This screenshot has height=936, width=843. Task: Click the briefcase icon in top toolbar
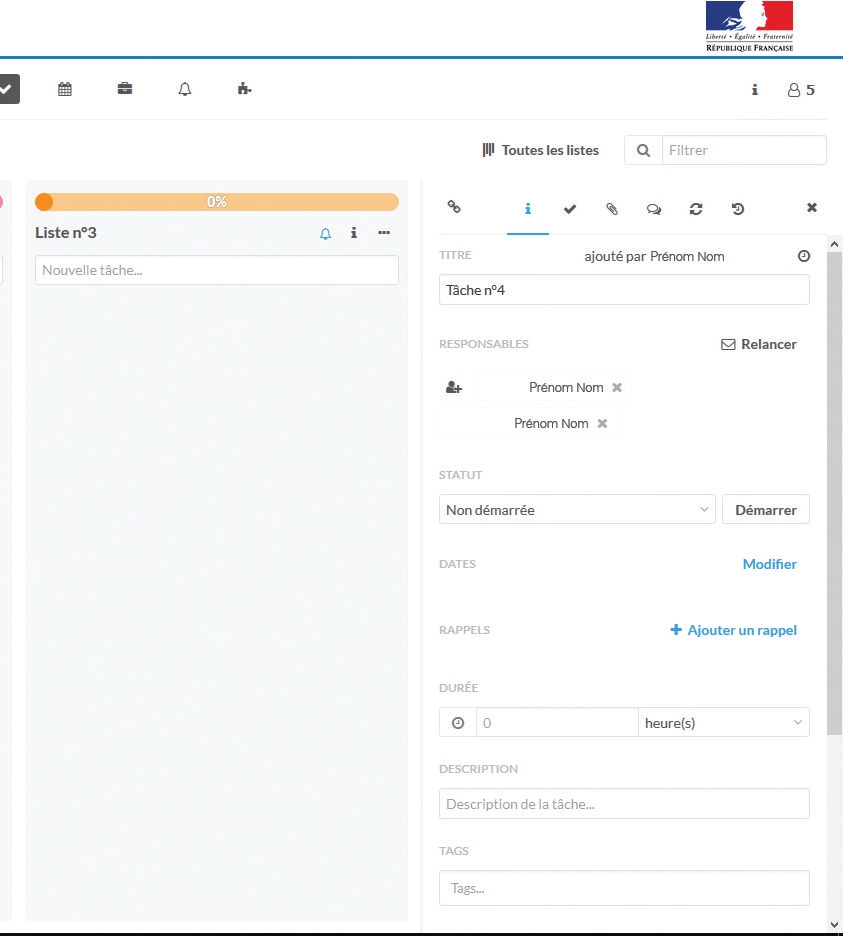coord(125,89)
